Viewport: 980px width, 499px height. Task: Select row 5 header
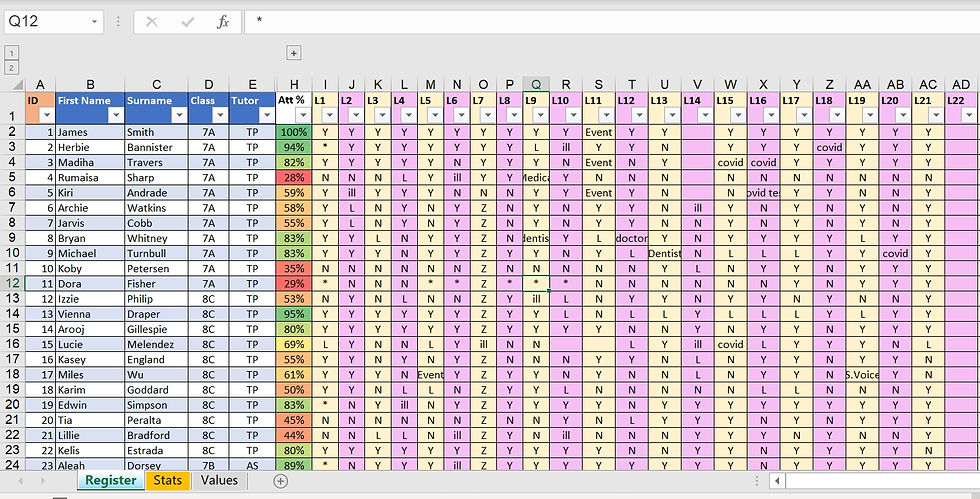(x=12, y=178)
